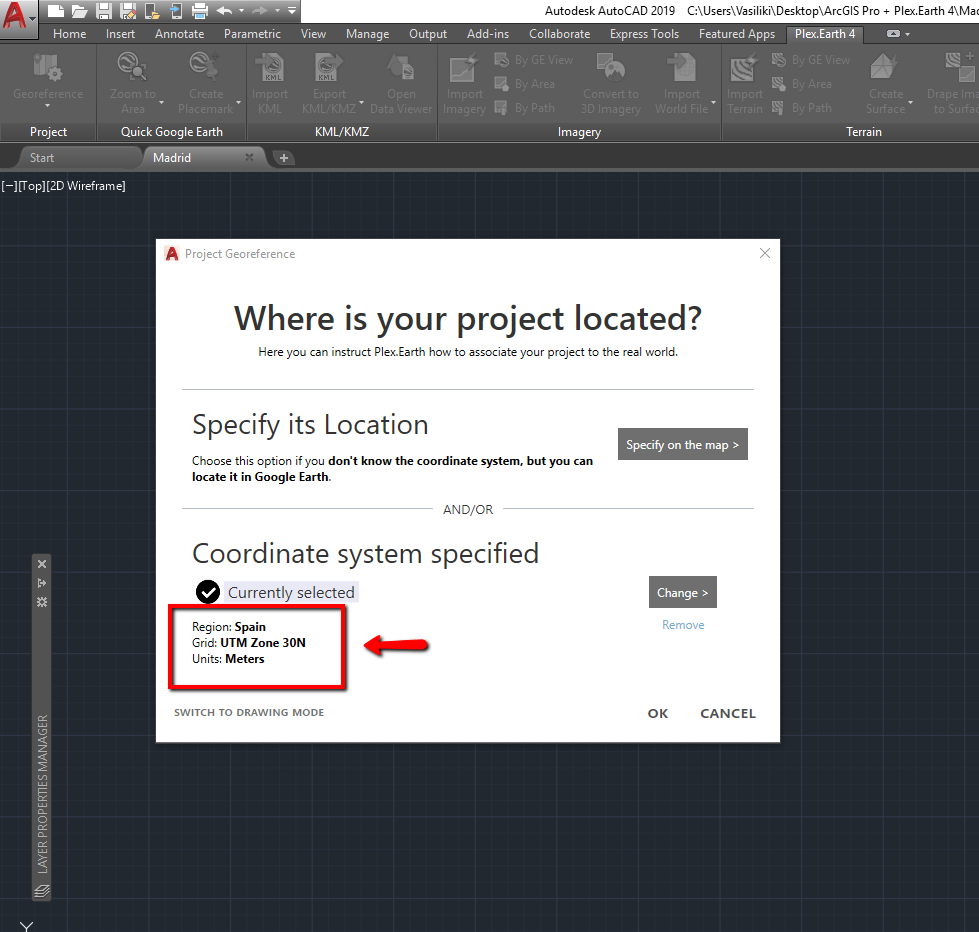The height and width of the screenshot is (932, 979).
Task: Expand the Georeference dropdown arrow
Action: (x=47, y=106)
